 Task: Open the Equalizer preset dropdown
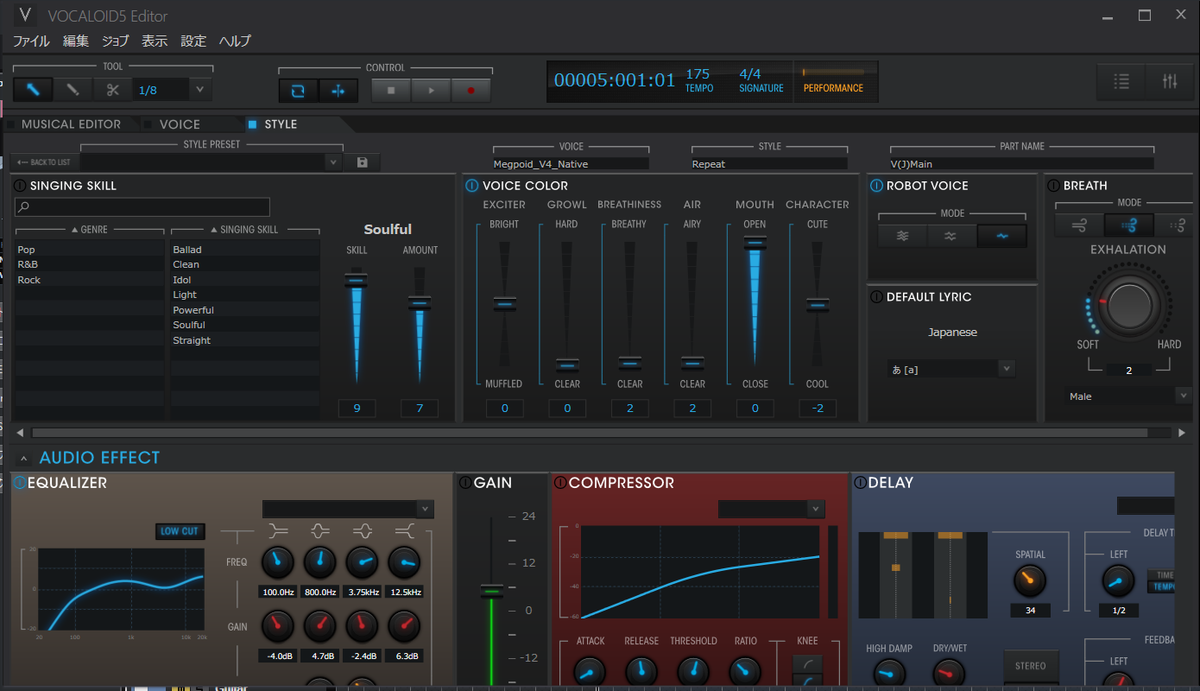[x=426, y=509]
